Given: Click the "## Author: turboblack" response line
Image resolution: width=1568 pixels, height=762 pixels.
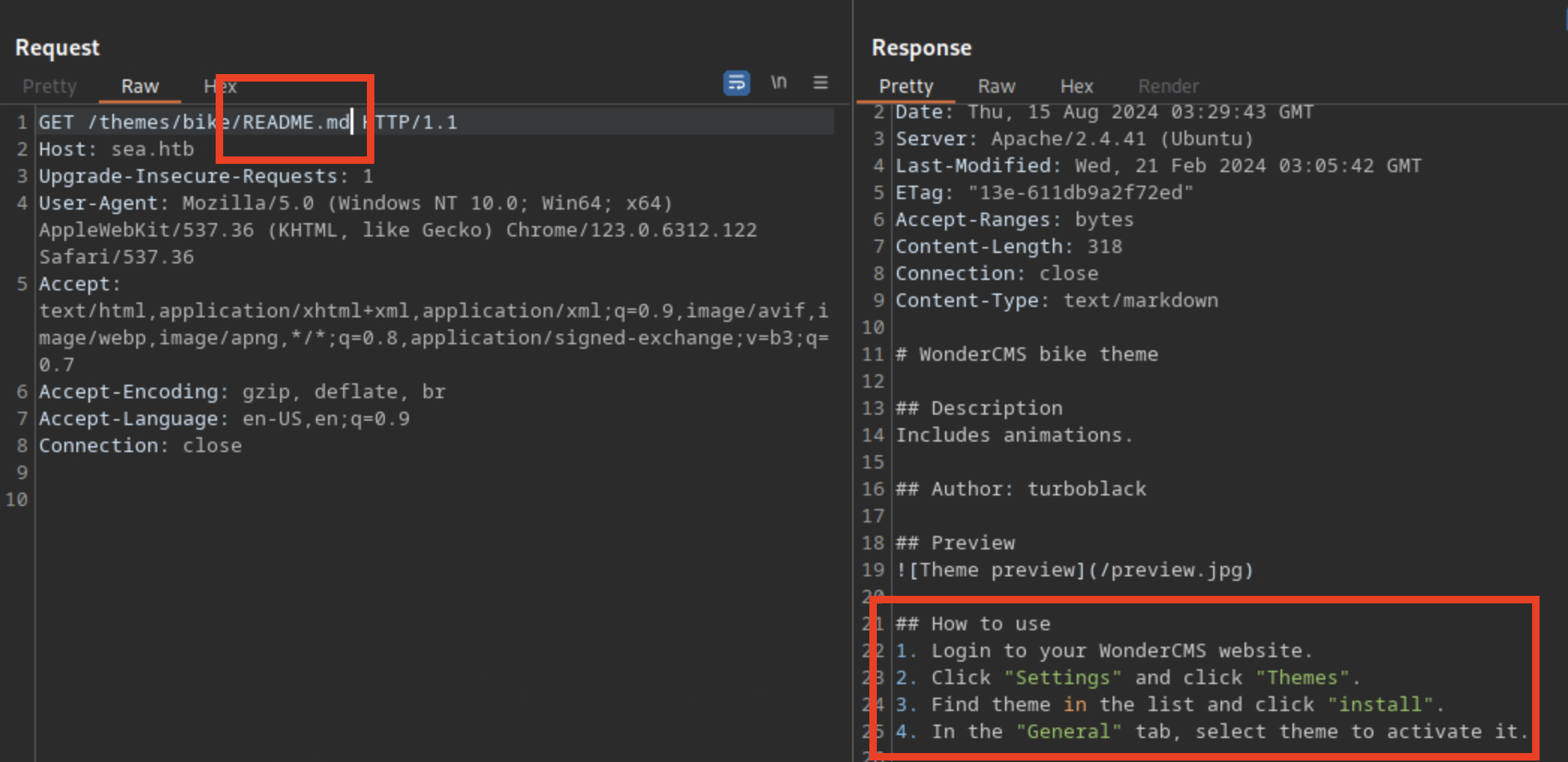Looking at the screenshot, I should click(x=1021, y=490).
